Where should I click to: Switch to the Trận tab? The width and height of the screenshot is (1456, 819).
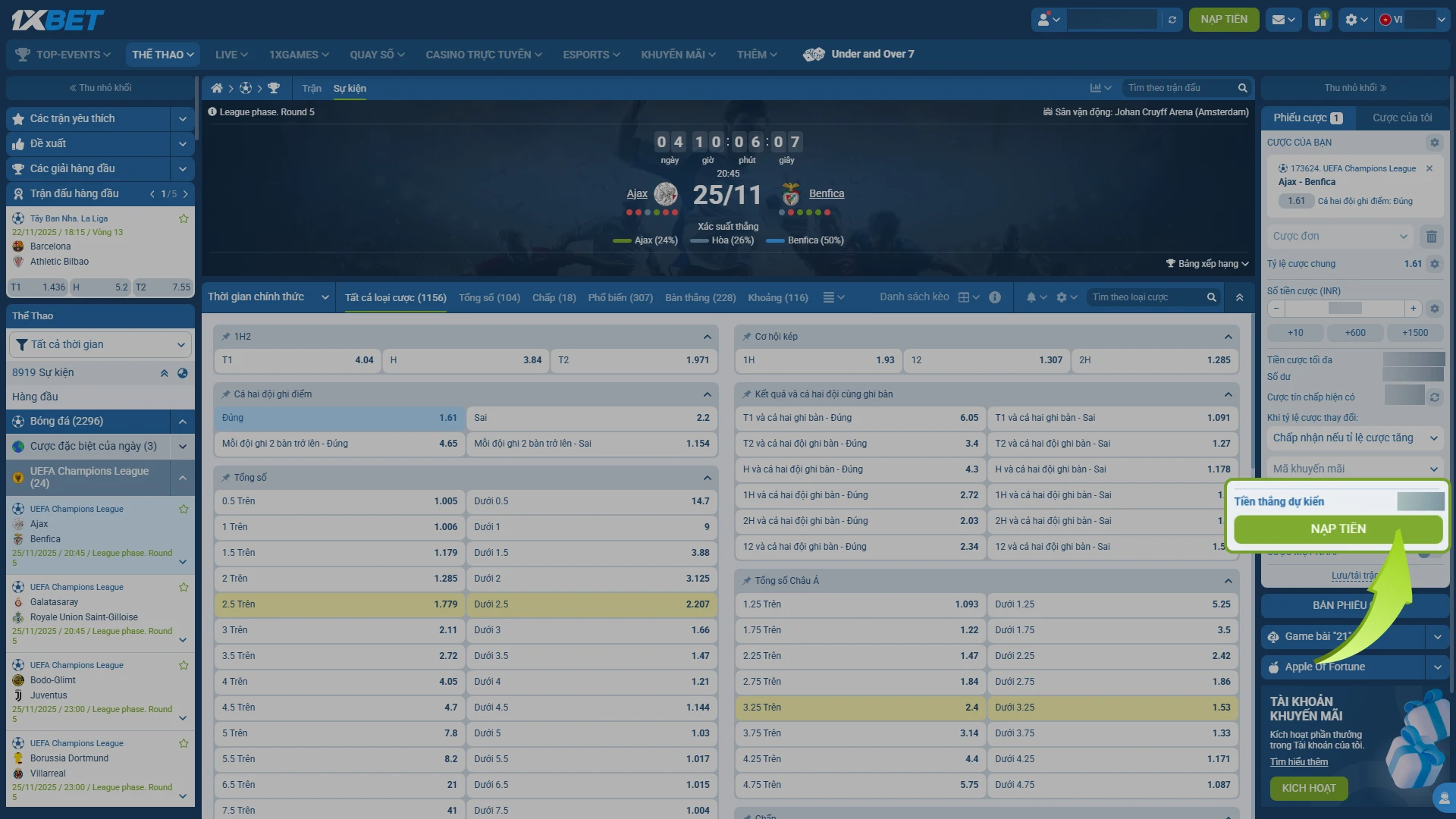pyautogui.click(x=312, y=89)
